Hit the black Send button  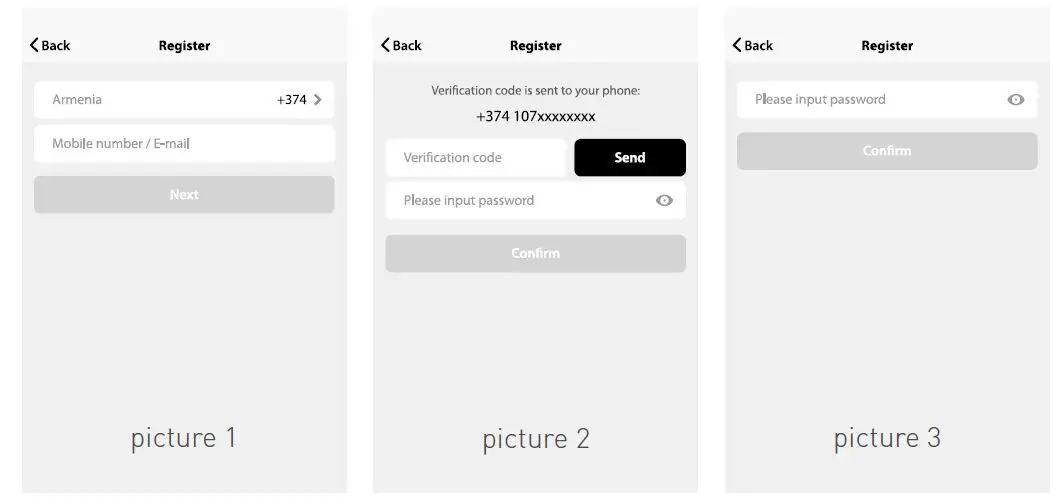630,157
